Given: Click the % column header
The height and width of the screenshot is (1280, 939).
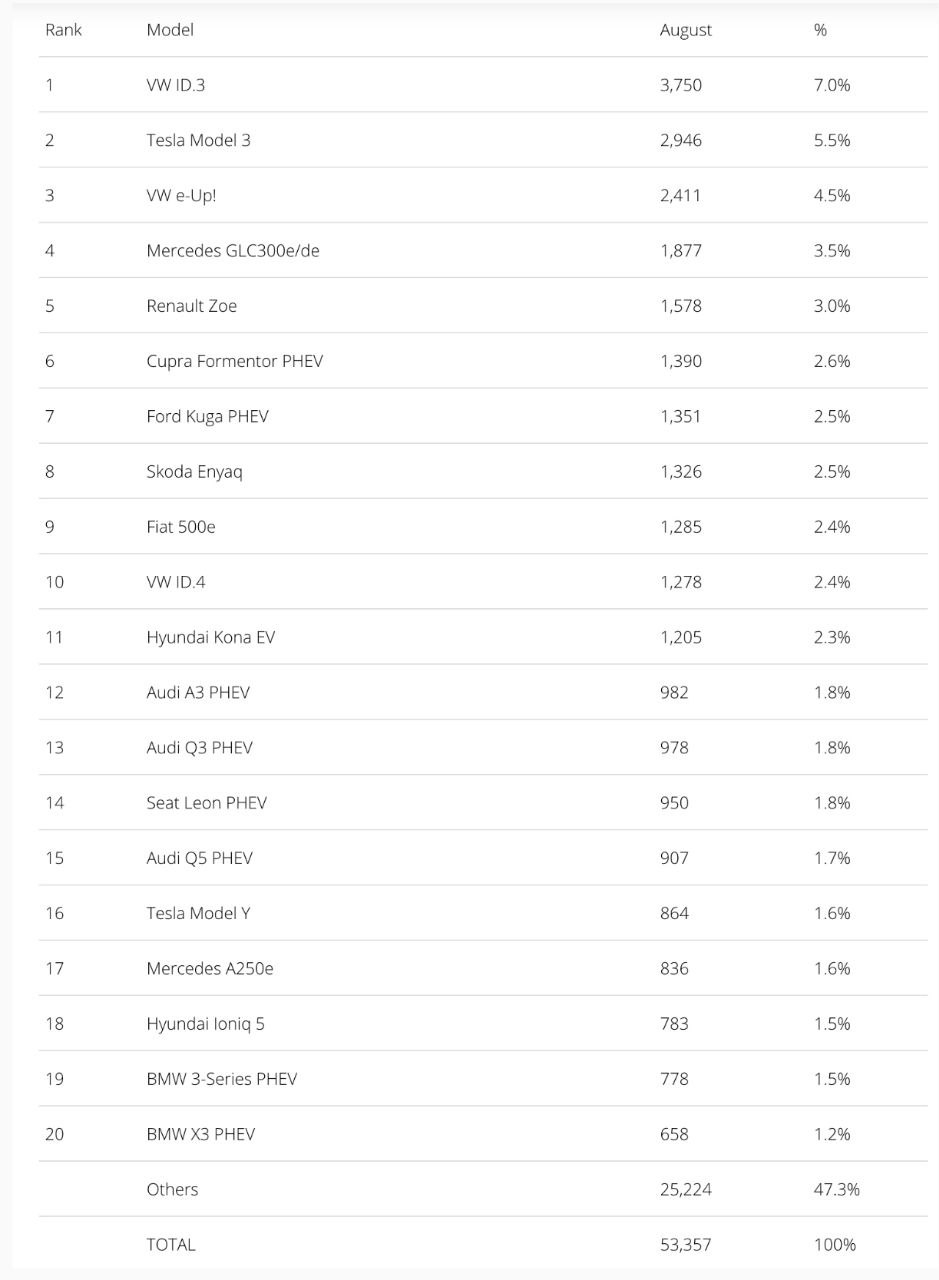Looking at the screenshot, I should [x=820, y=30].
